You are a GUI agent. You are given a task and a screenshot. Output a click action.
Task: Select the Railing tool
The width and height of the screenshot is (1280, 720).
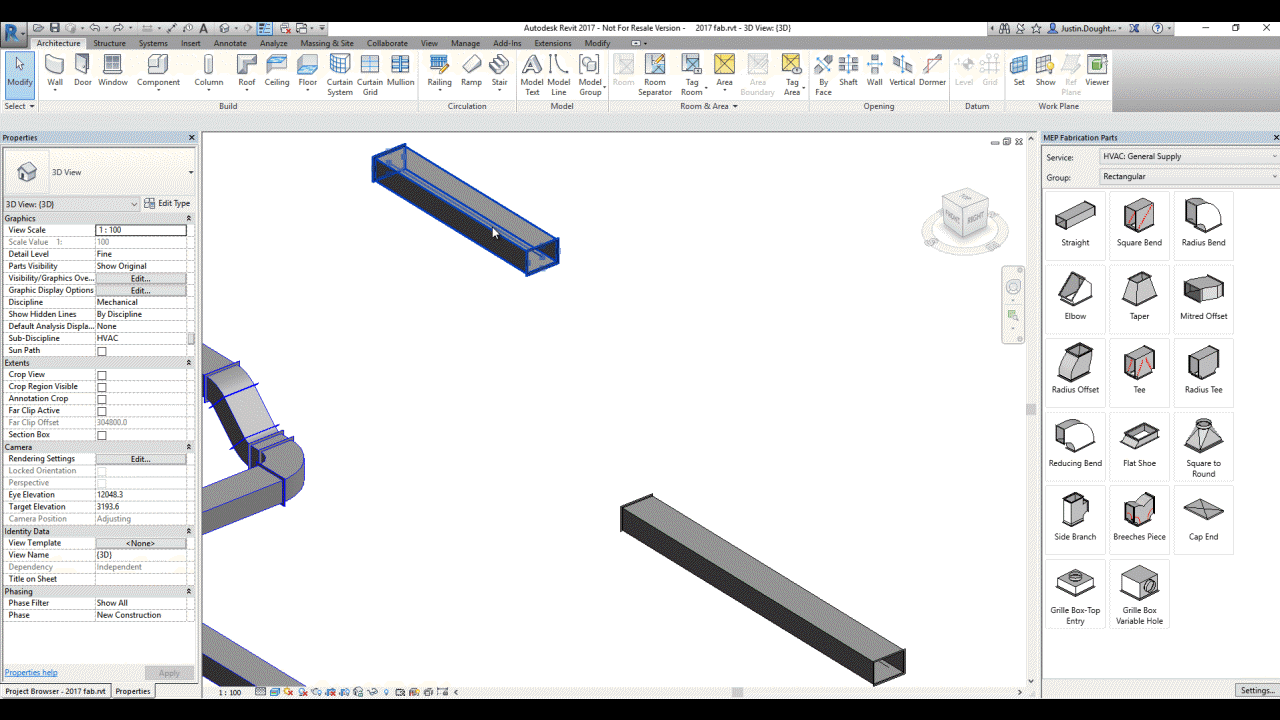[x=439, y=70]
